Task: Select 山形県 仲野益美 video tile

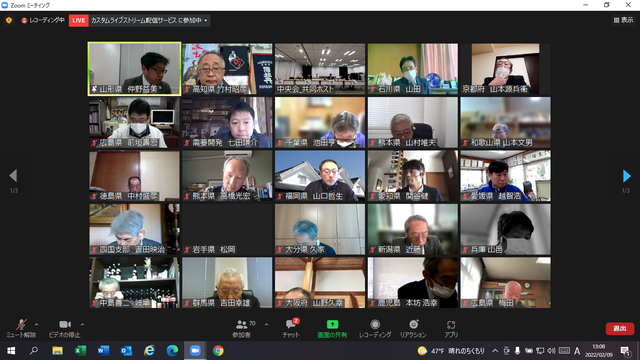Action: 134,69
